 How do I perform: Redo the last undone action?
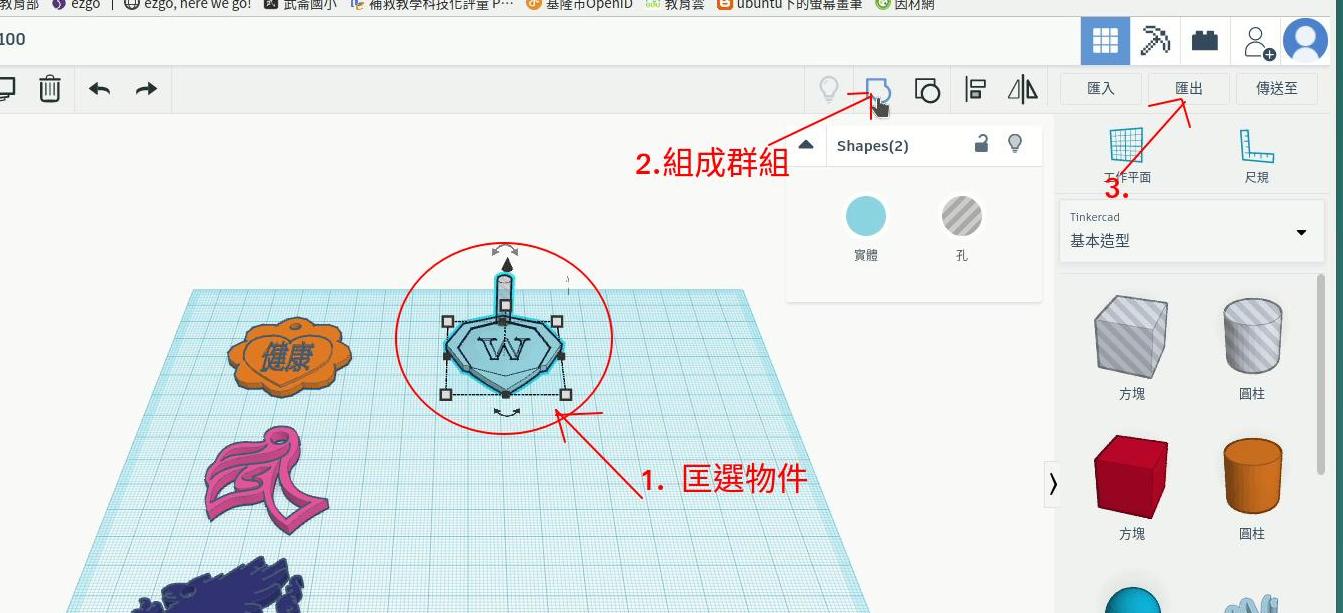[x=146, y=89]
